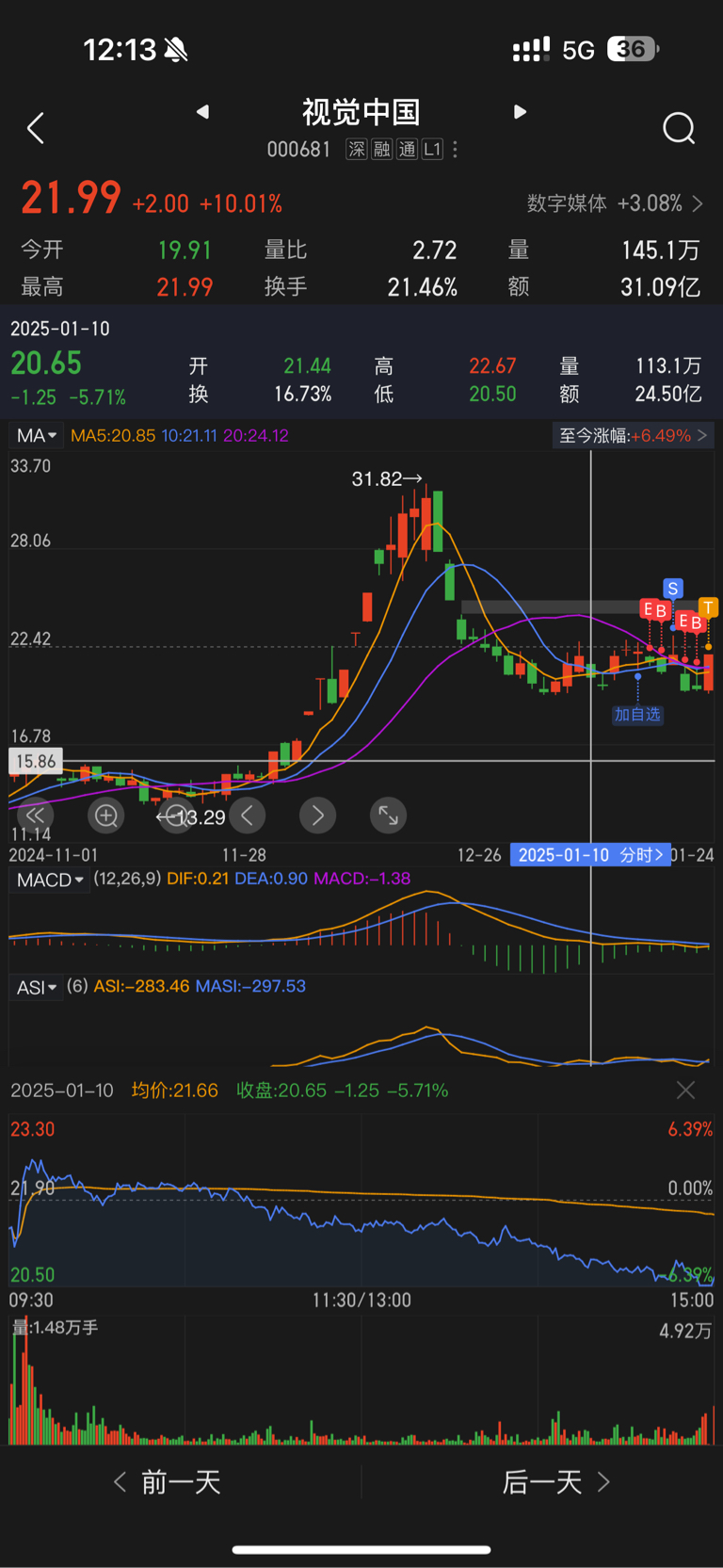Go to 前一天 previous day
Screen dimensions: 723x1568
[168, 1482]
